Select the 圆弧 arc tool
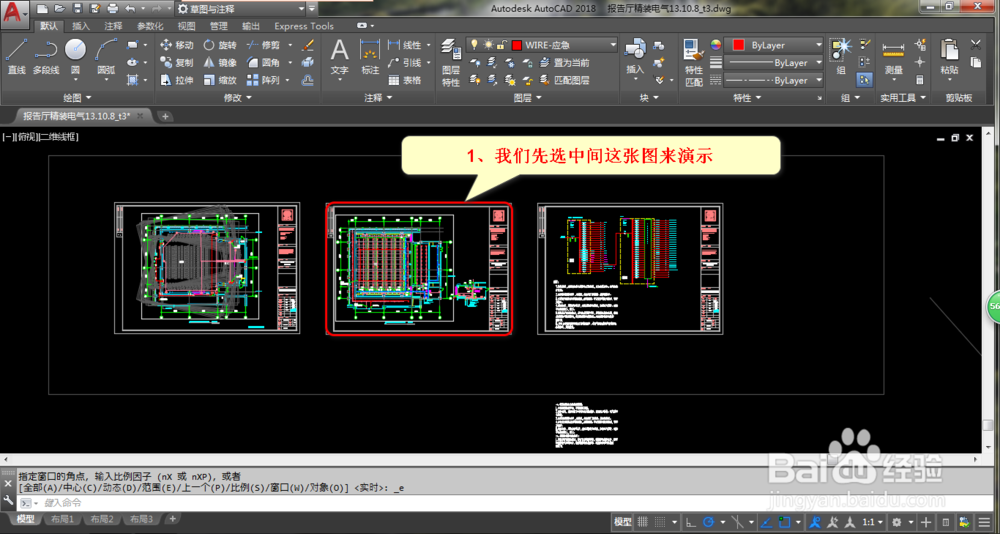Viewport: 1000px width, 534px height. click(106, 56)
